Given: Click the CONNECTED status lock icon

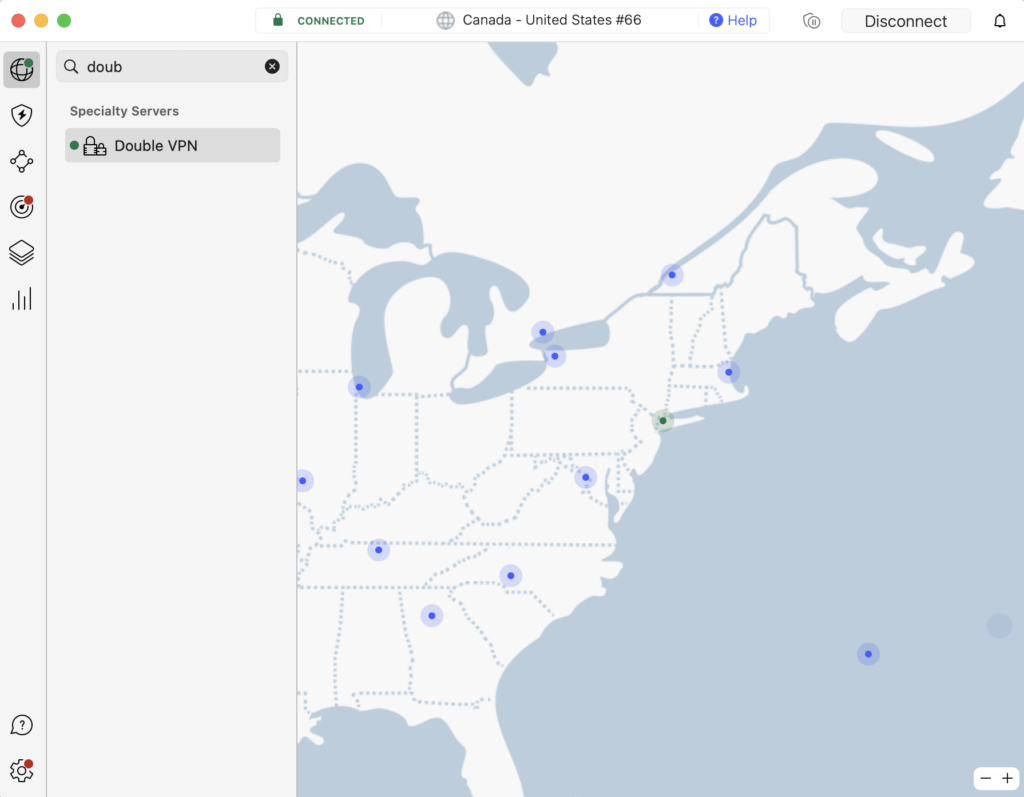Looking at the screenshot, I should click(278, 20).
